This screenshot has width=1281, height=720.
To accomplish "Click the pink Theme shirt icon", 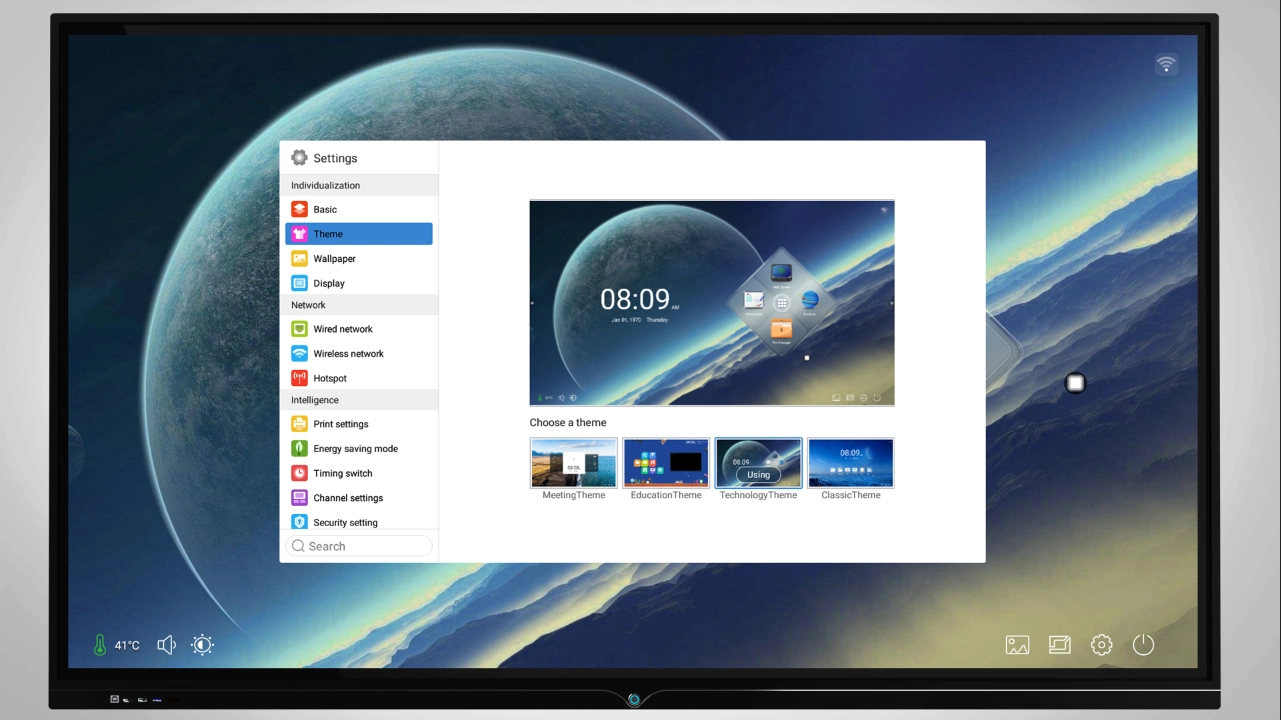I will pyautogui.click(x=299, y=234).
